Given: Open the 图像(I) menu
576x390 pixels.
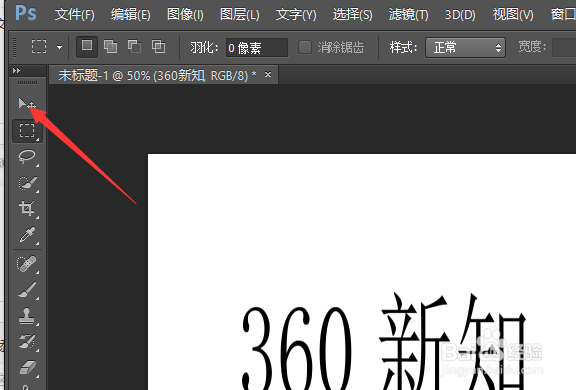Looking at the screenshot, I should click(x=185, y=15).
